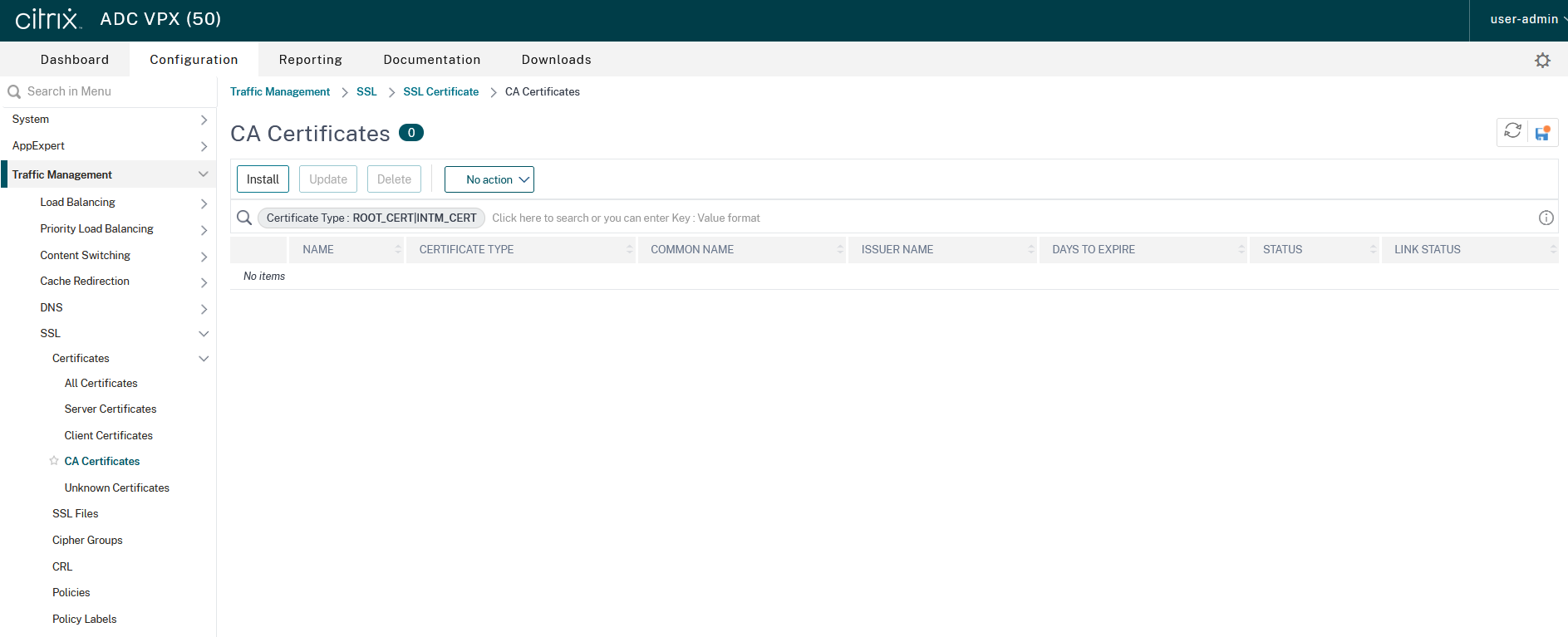Sort by DAYS TO EXPIRE column arrows

(1241, 249)
